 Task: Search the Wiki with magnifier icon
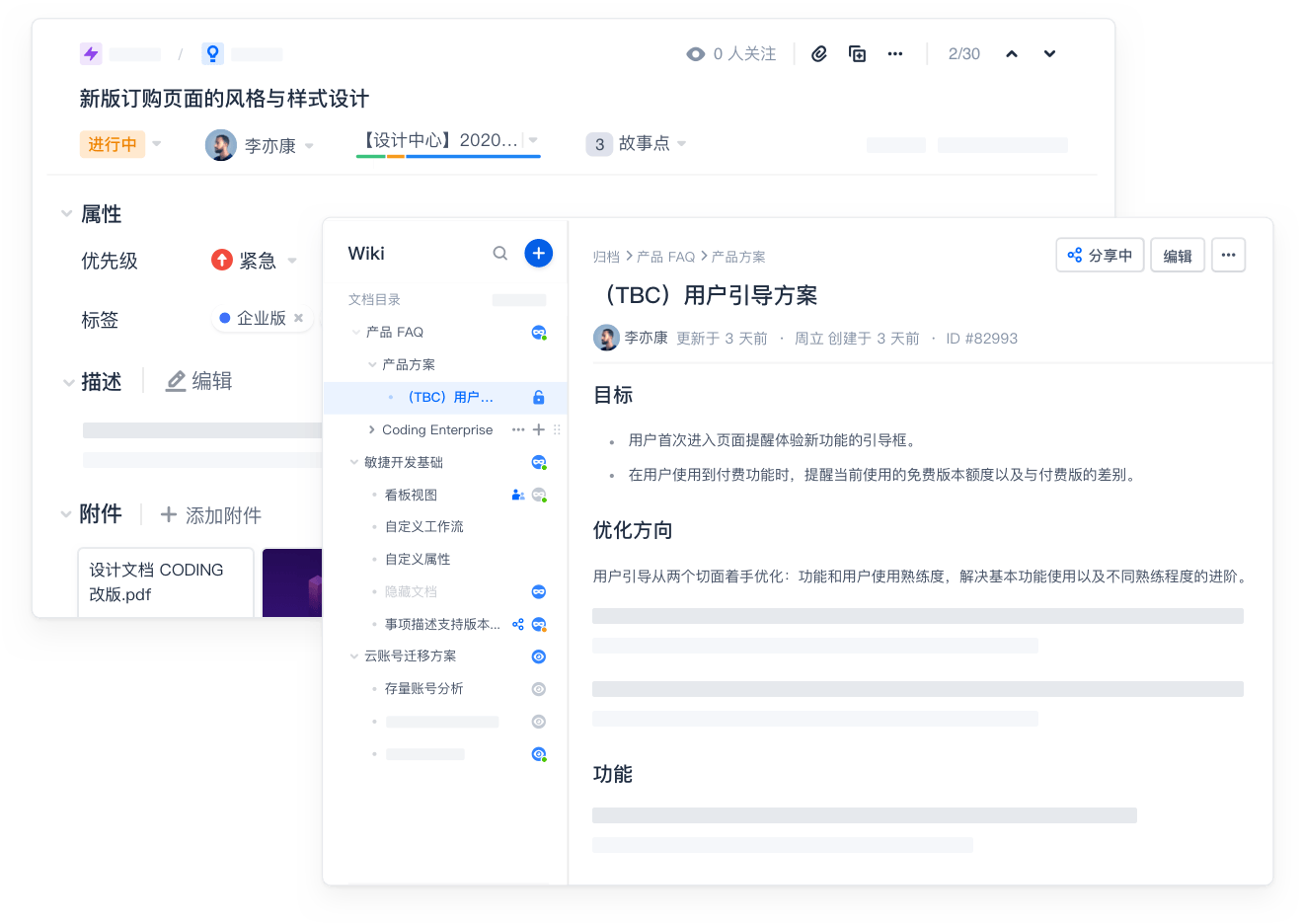point(500,254)
